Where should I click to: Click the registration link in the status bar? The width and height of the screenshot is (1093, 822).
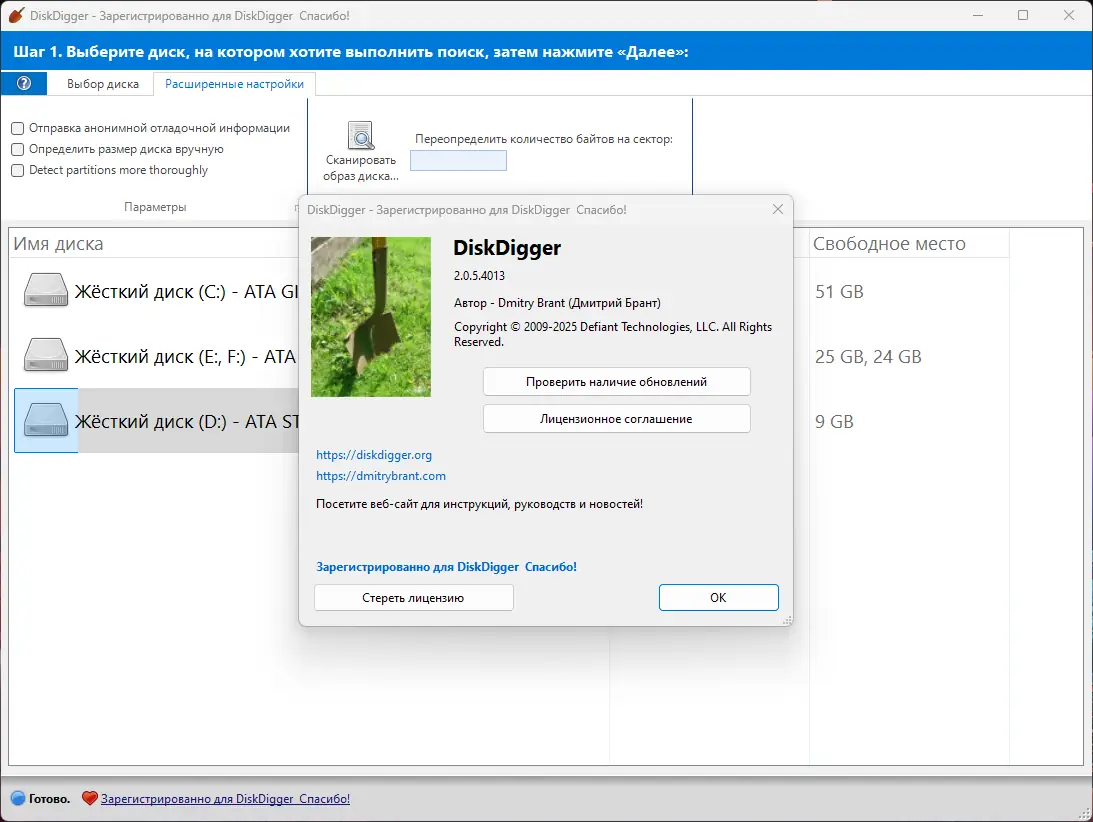click(224, 798)
